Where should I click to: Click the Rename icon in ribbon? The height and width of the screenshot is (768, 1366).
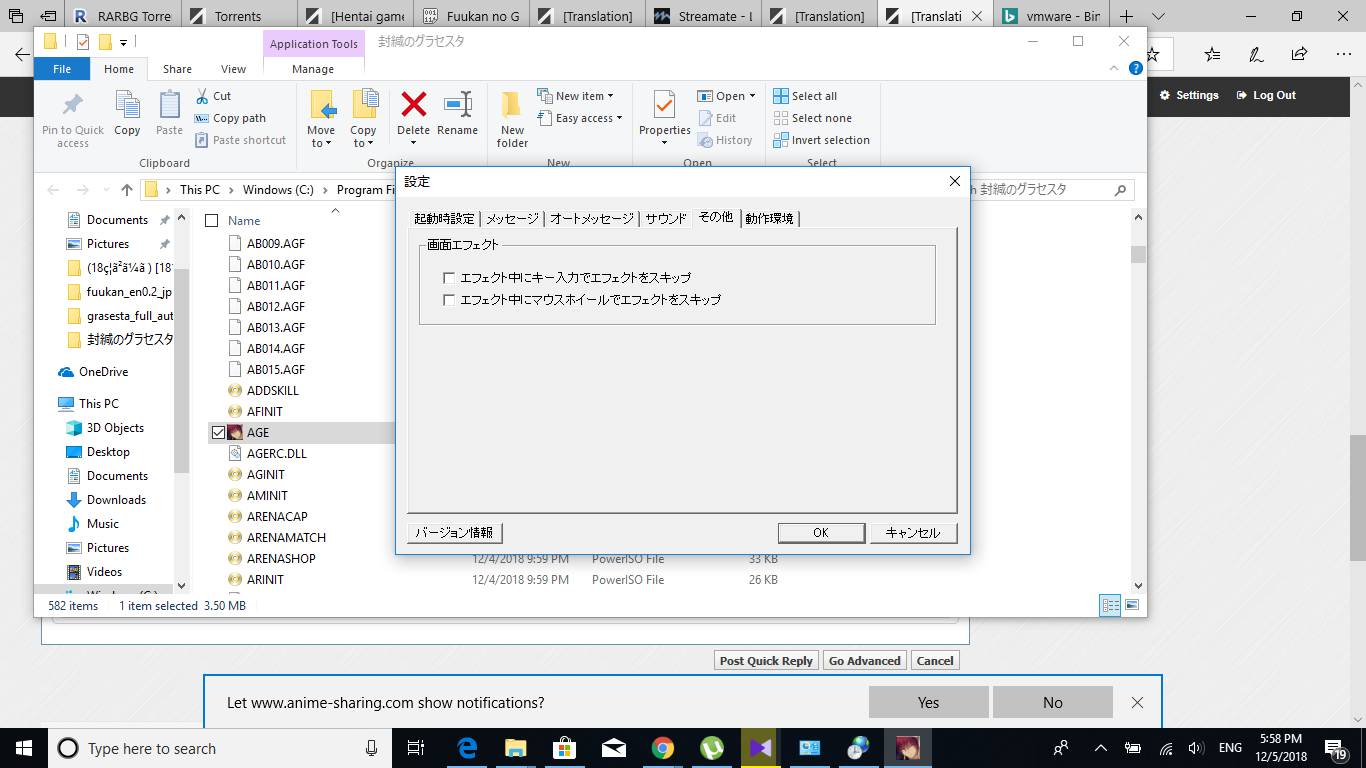[457, 106]
